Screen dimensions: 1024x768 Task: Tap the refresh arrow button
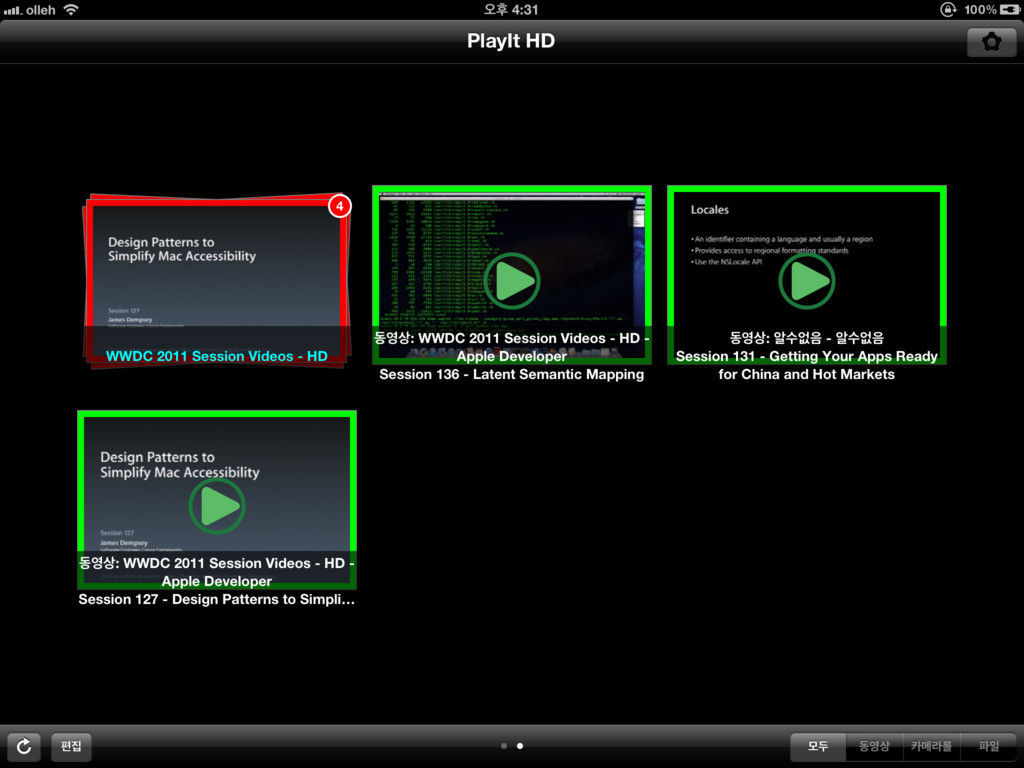(24, 746)
